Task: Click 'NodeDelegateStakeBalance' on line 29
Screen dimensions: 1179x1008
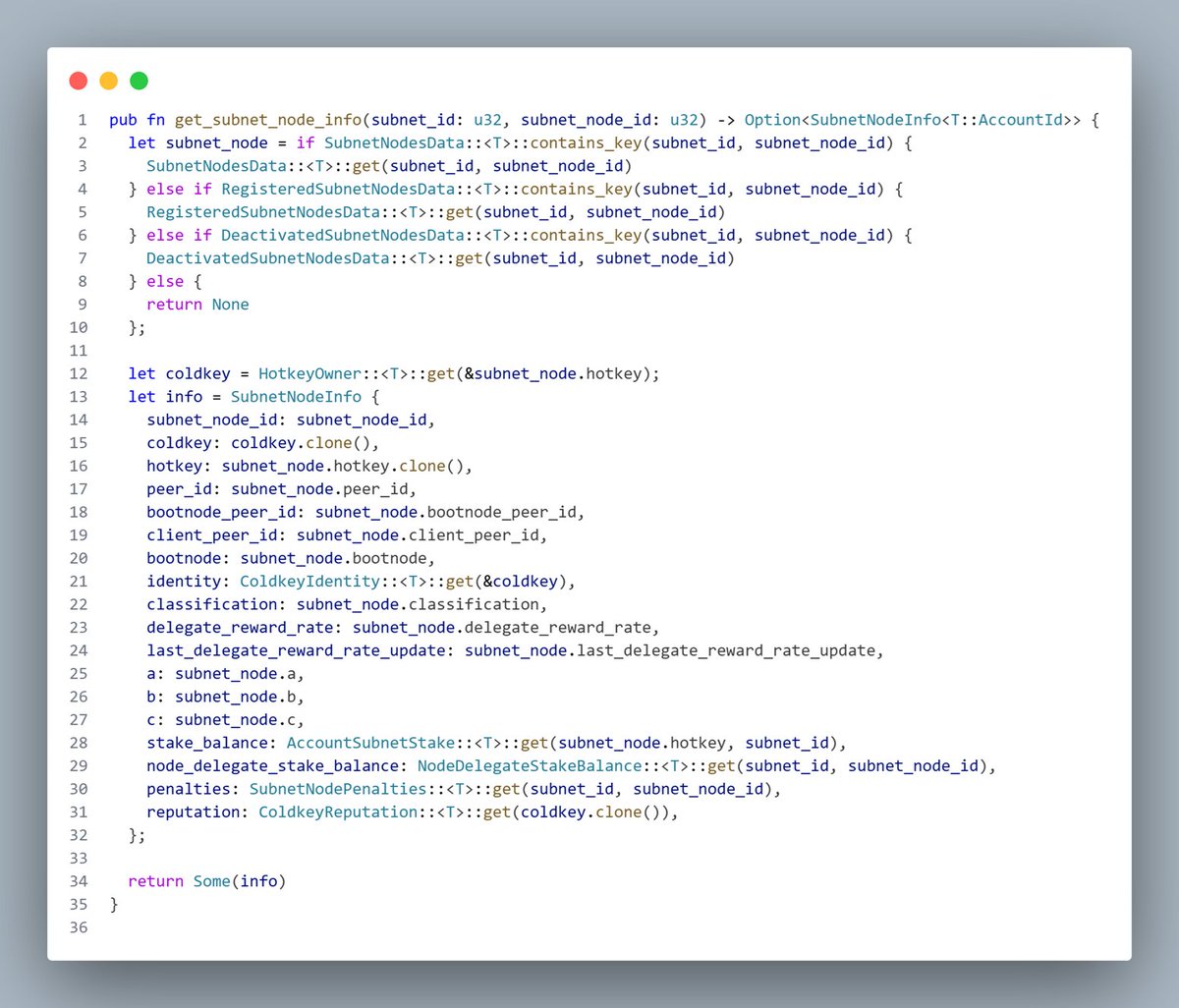Action: [530, 766]
